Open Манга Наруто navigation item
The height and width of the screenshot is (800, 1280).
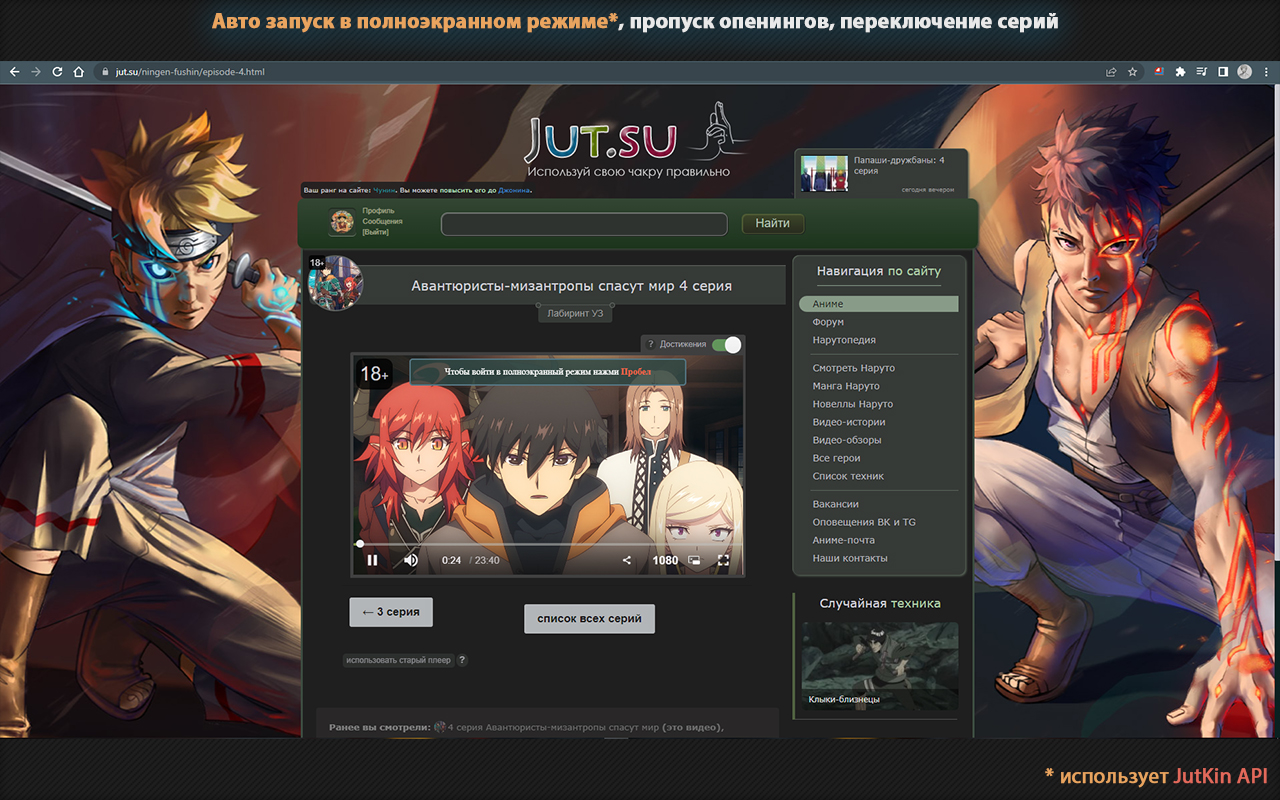(846, 386)
